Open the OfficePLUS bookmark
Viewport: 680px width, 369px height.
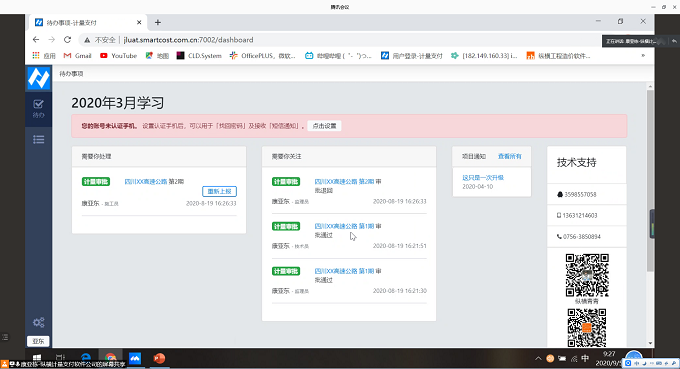coord(263,56)
